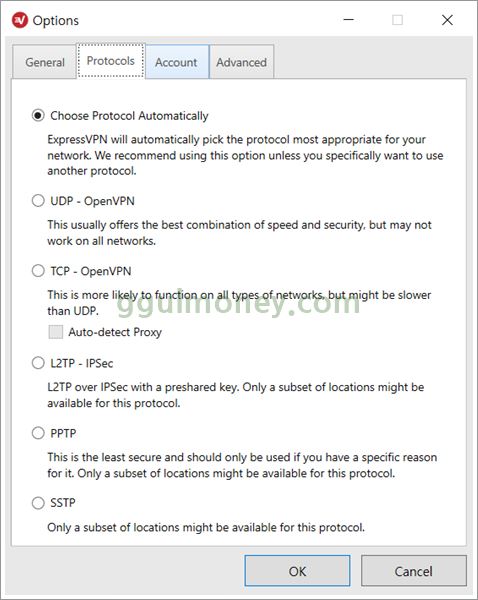Close the Options dialog with the X

[447, 20]
